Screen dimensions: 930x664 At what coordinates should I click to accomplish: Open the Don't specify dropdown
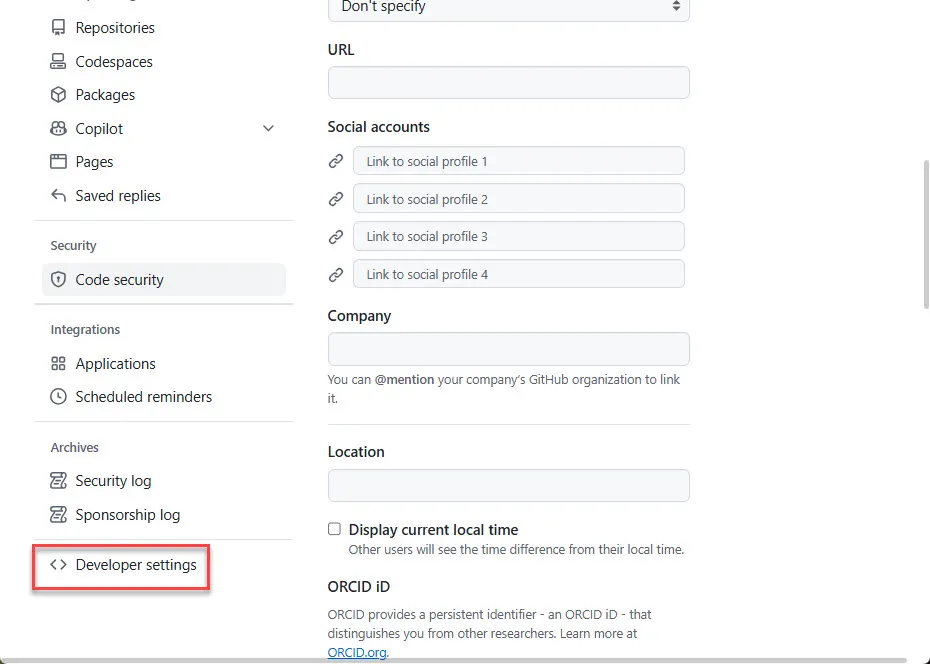pyautogui.click(x=508, y=8)
